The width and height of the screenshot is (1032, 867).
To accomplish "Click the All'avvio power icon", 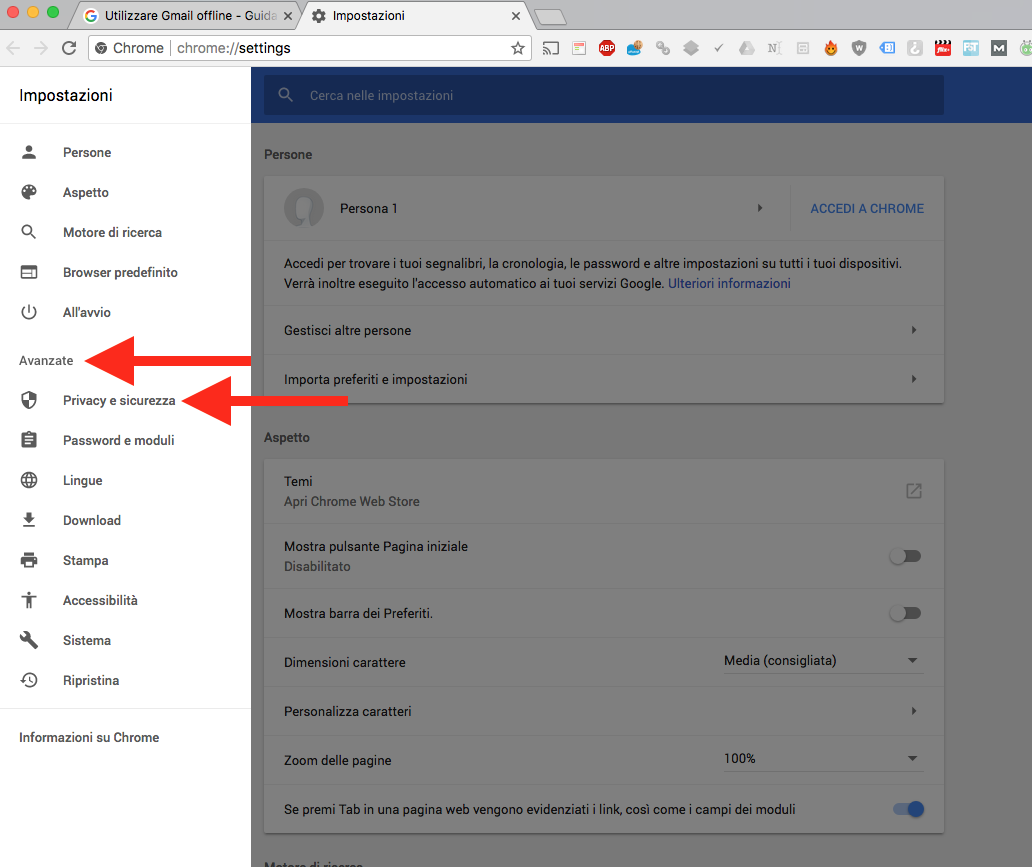I will point(29,312).
